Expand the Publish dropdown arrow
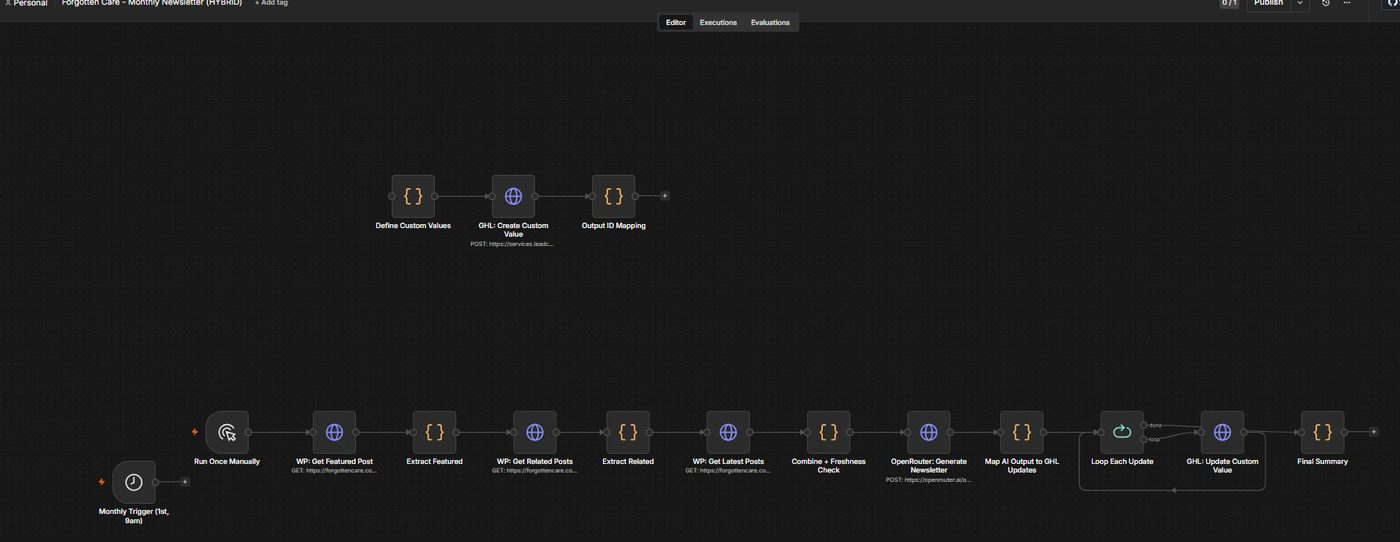This screenshot has width=1400, height=542. click(1300, 3)
